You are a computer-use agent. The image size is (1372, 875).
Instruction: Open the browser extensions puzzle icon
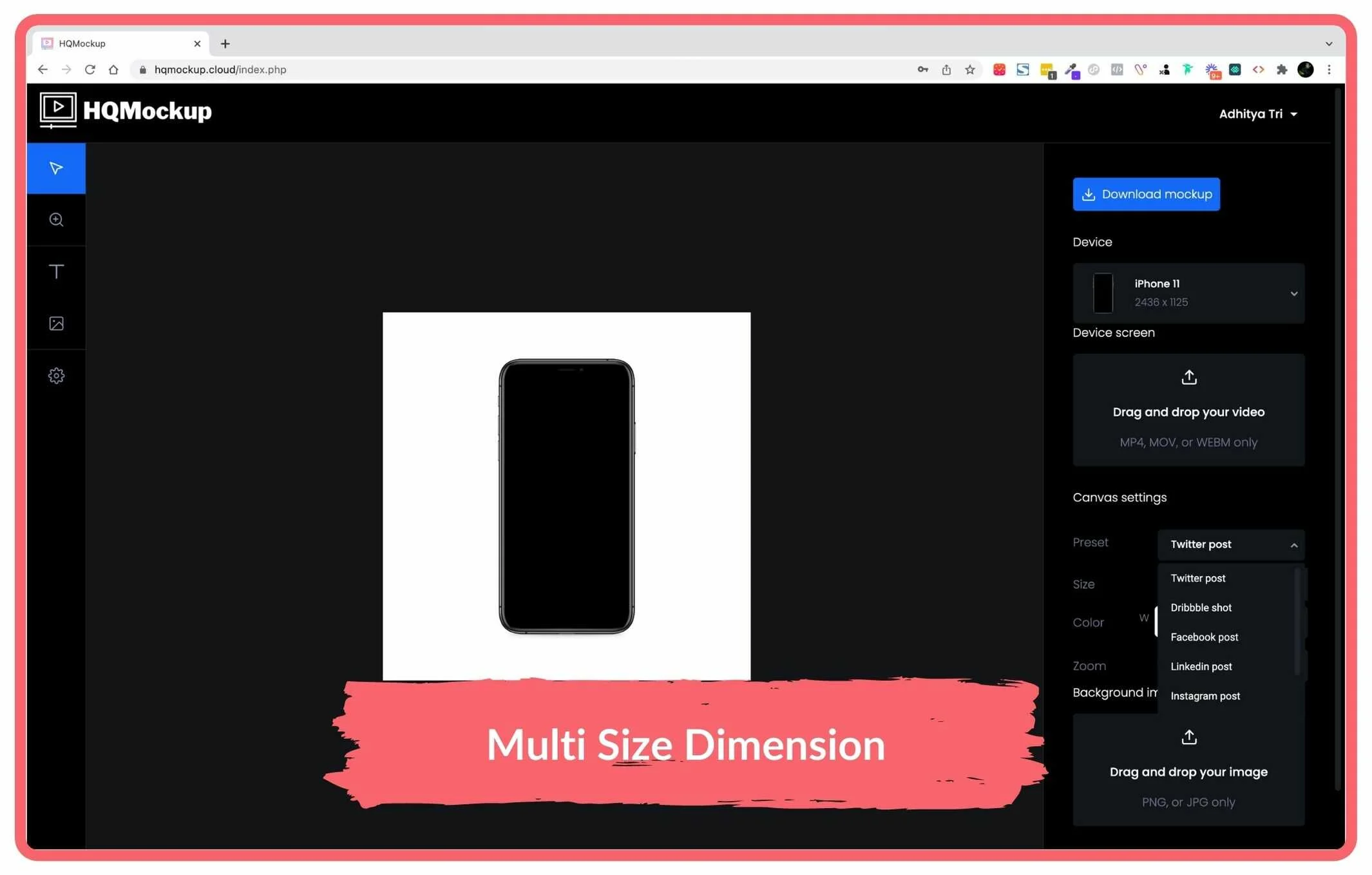point(1282,70)
